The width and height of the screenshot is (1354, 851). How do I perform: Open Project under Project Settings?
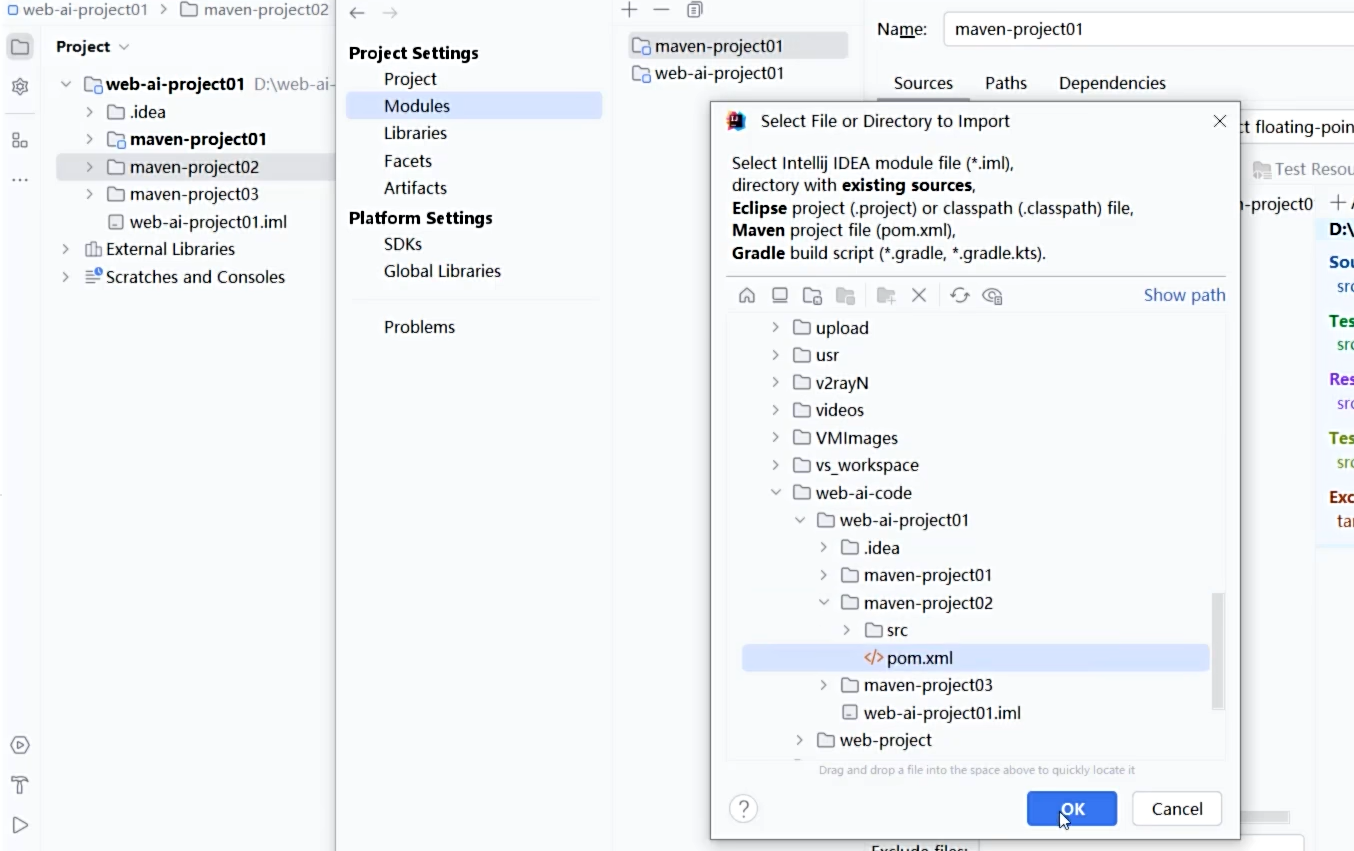point(410,79)
